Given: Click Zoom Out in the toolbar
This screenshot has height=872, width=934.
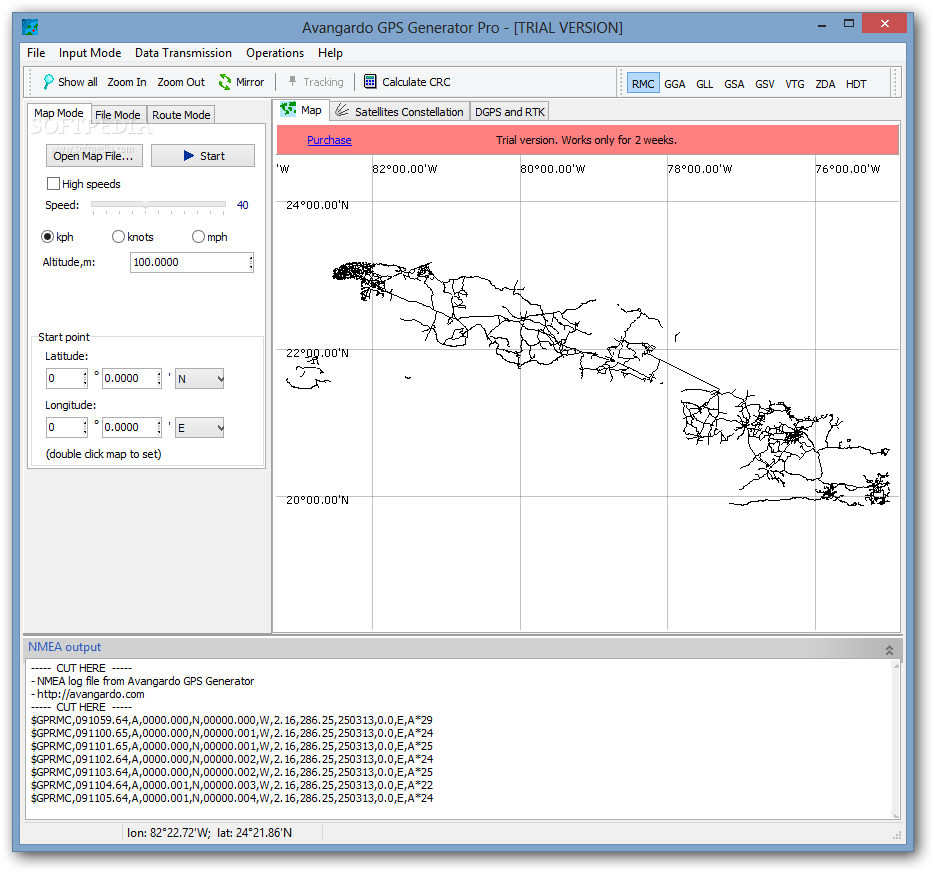Looking at the screenshot, I should 180,82.
